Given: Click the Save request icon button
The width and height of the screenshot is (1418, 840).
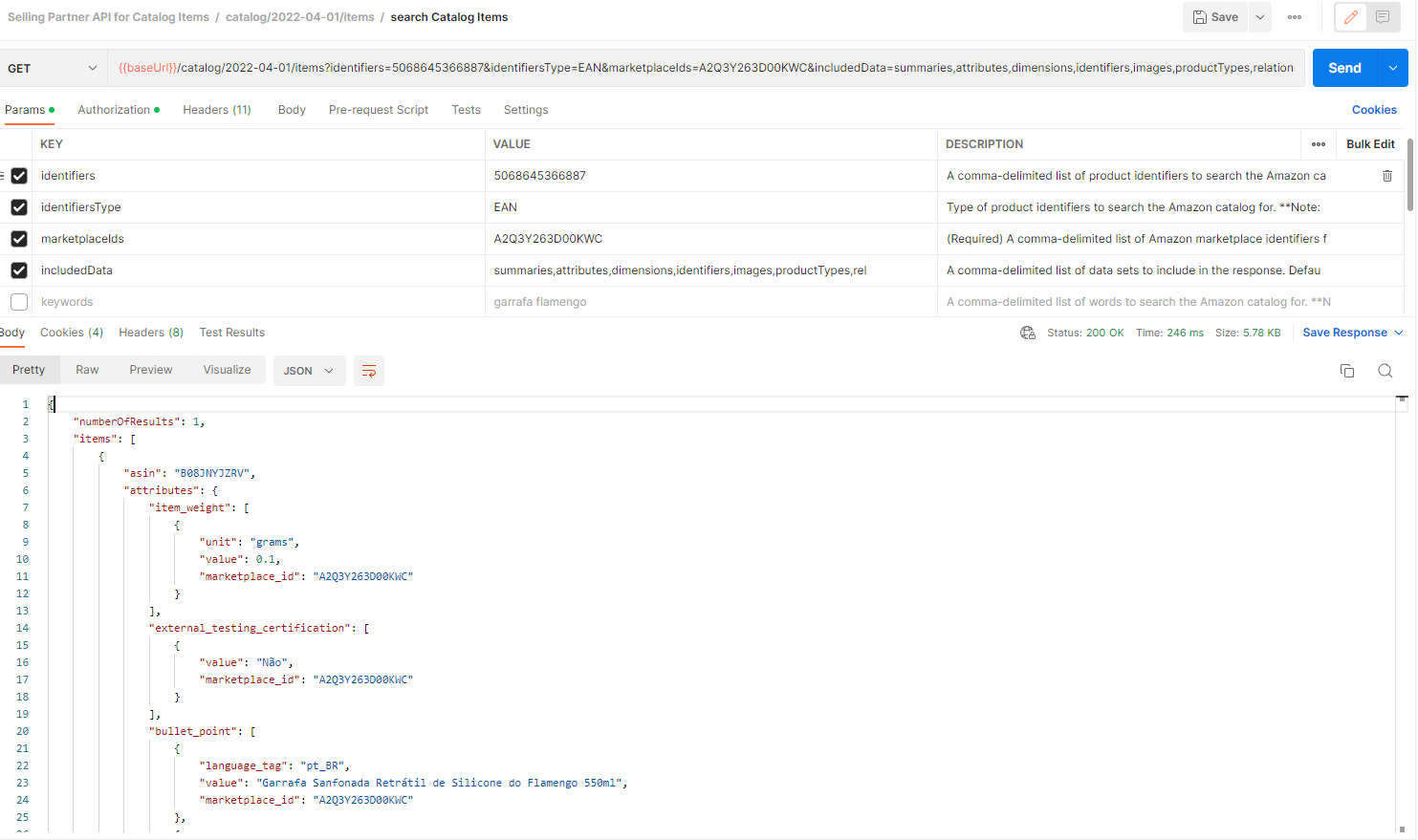Looking at the screenshot, I should point(1214,17).
